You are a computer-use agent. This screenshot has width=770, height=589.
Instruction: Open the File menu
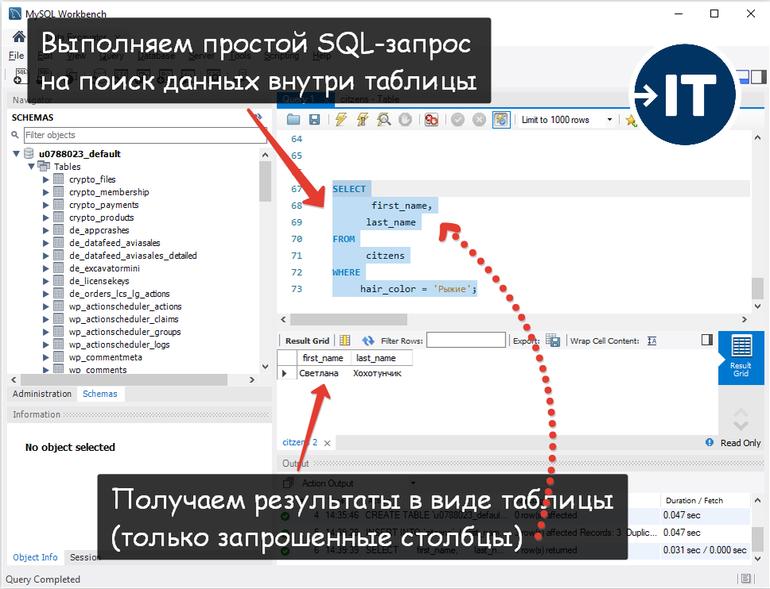[x=16, y=56]
